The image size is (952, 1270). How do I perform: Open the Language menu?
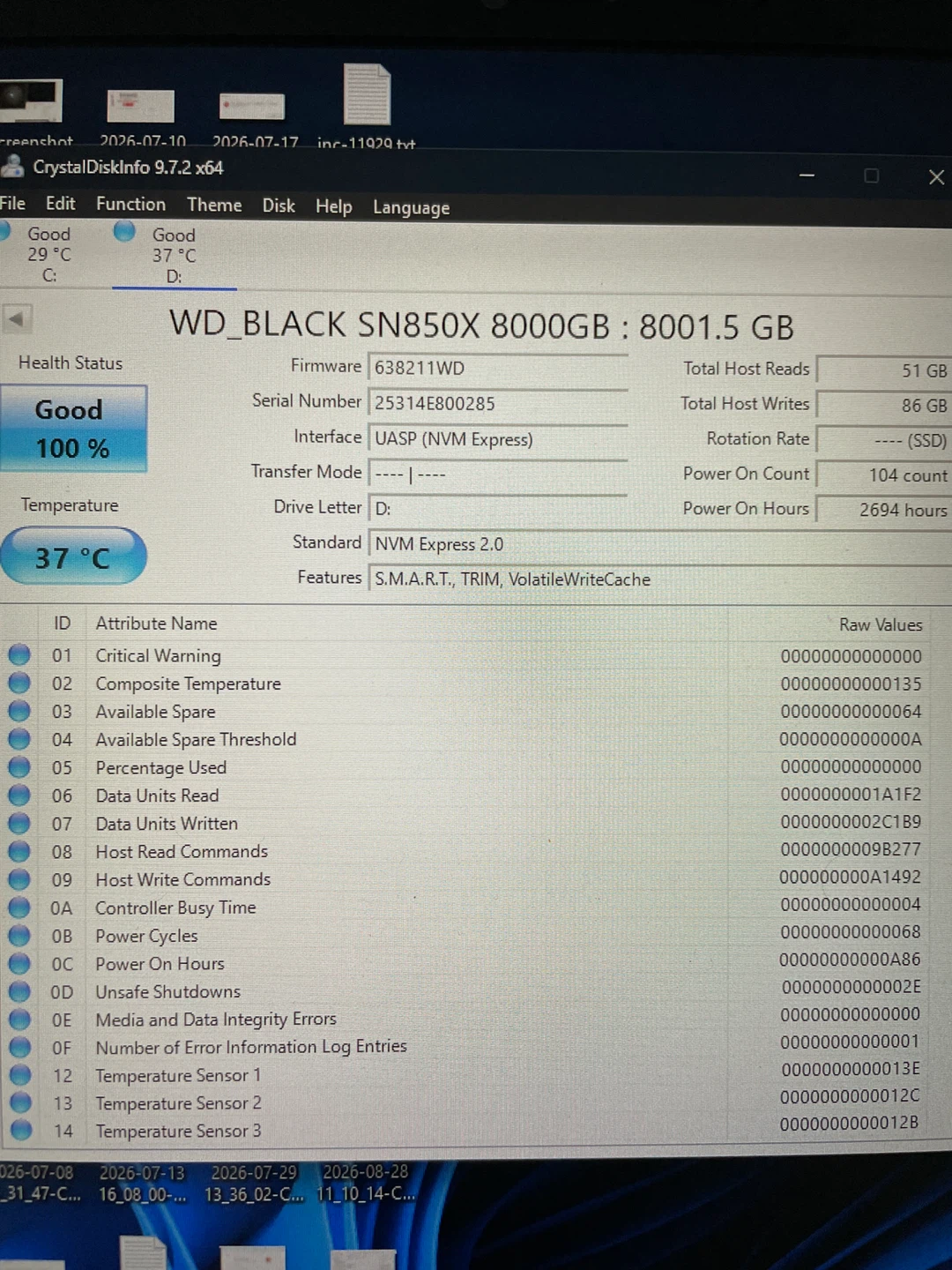411,207
